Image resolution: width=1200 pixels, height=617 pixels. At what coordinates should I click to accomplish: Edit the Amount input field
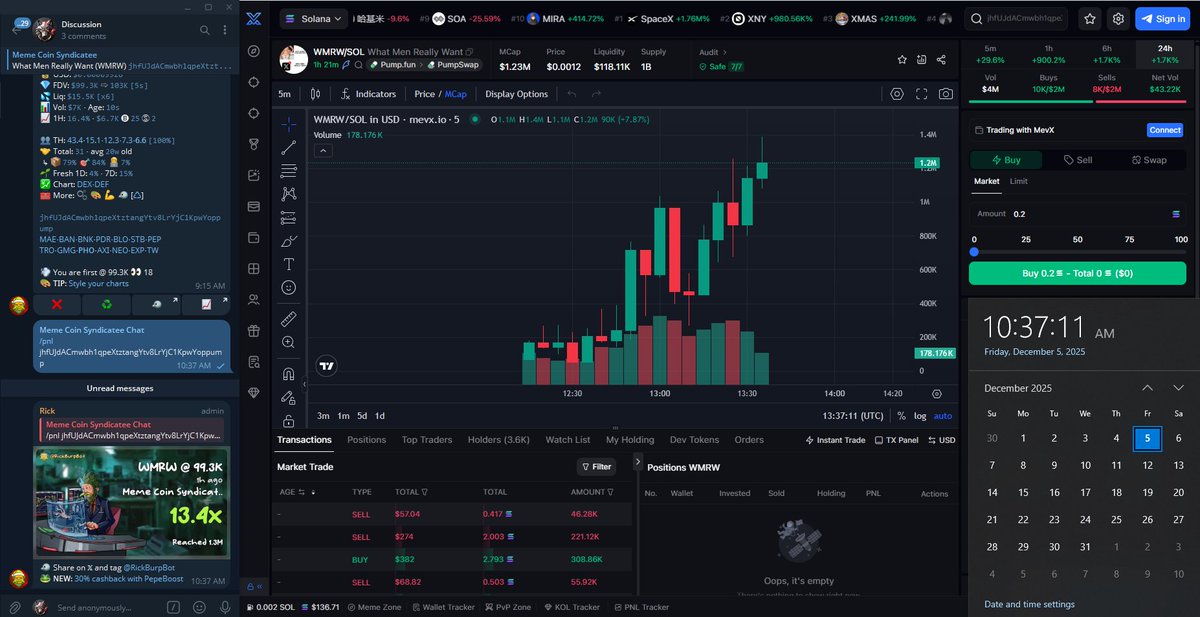tap(1078, 213)
